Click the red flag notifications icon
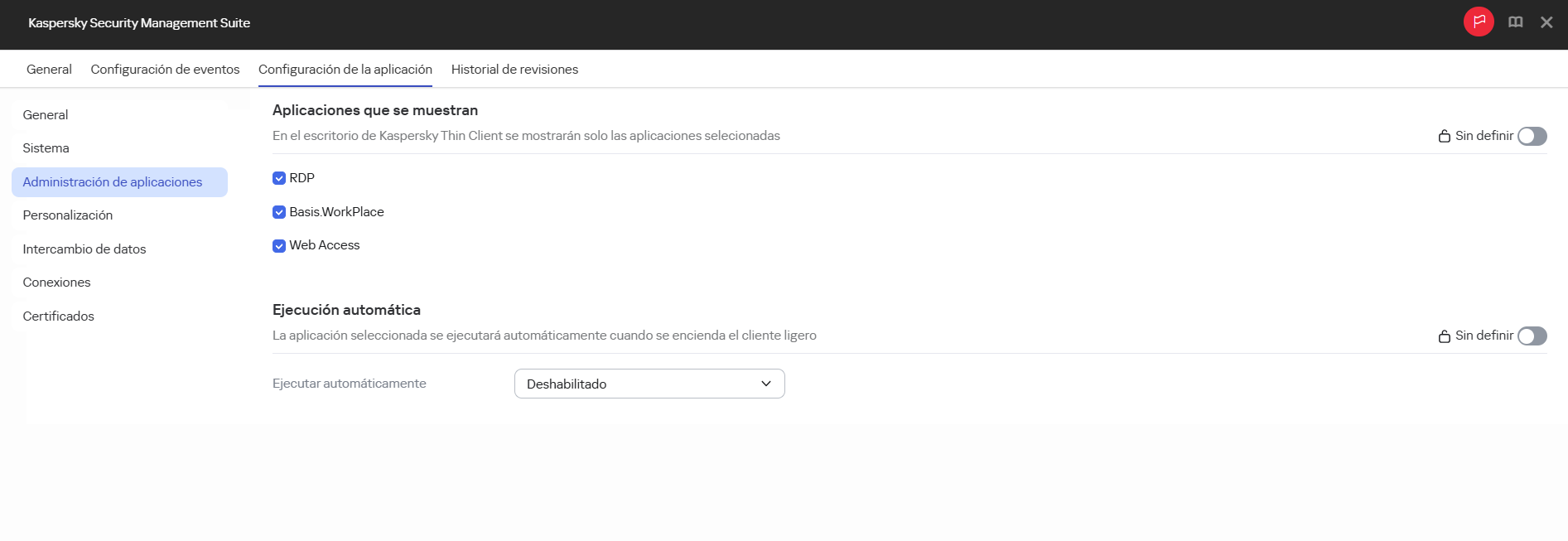The width and height of the screenshot is (1568, 541). pos(1479,22)
